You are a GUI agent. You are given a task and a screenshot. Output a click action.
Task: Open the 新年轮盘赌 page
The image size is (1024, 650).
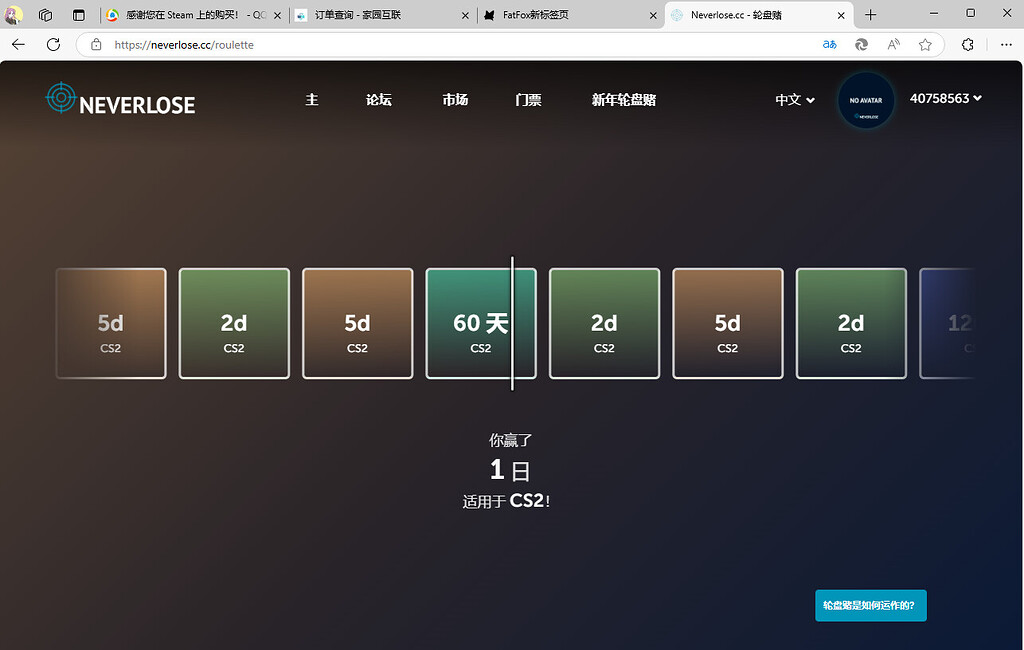[x=623, y=100]
